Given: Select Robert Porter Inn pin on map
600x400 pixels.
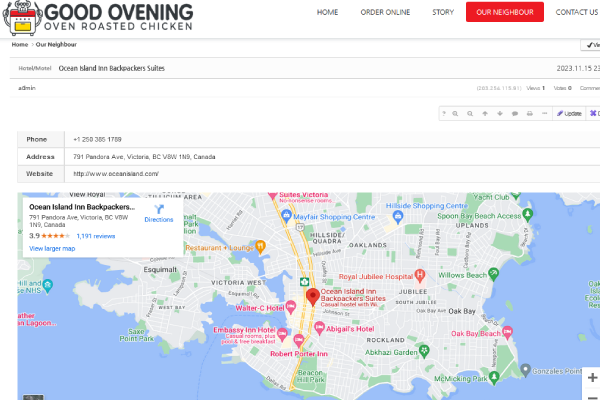Looking at the screenshot, I should click(299, 340).
